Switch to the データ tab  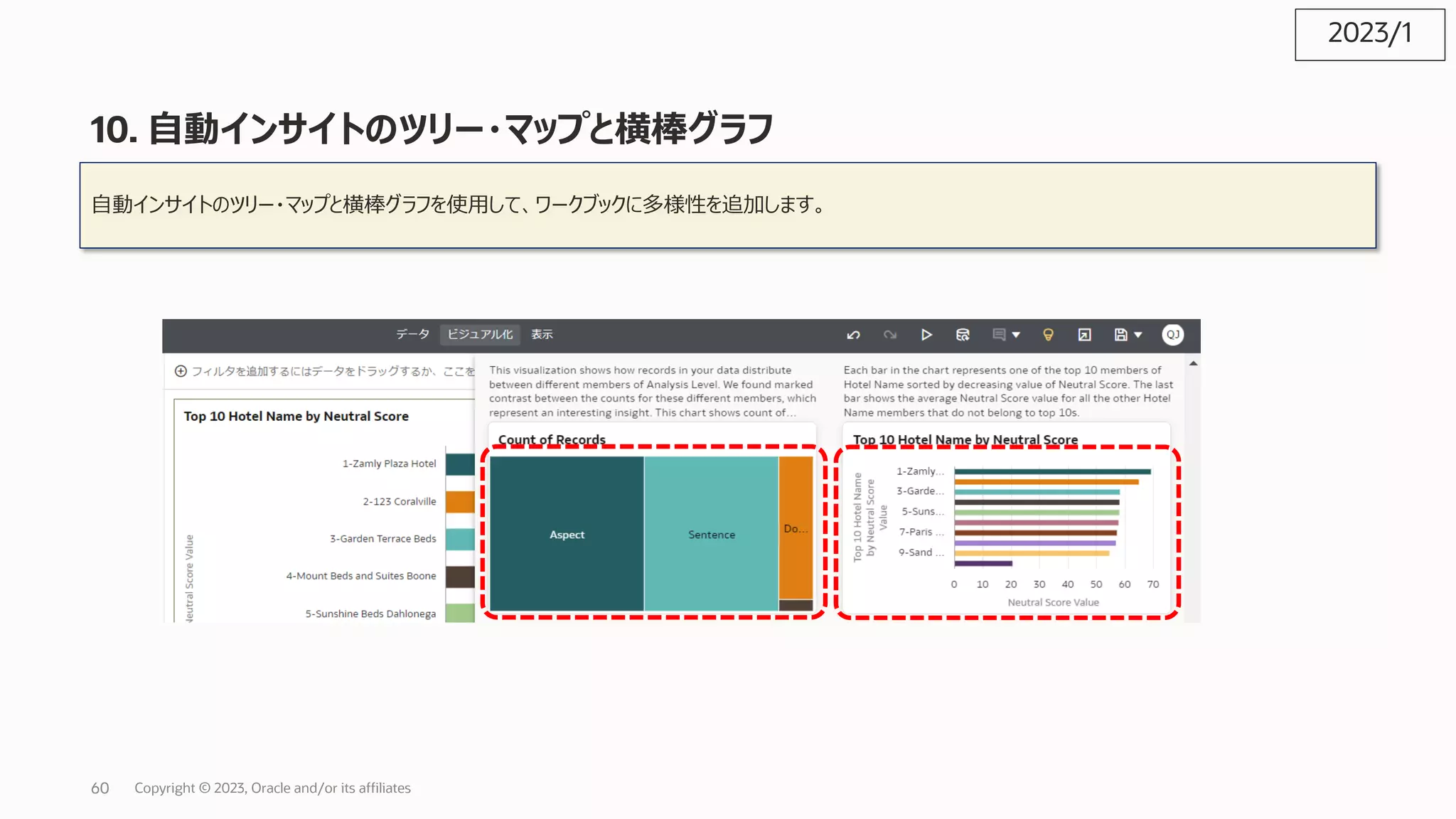coord(412,334)
